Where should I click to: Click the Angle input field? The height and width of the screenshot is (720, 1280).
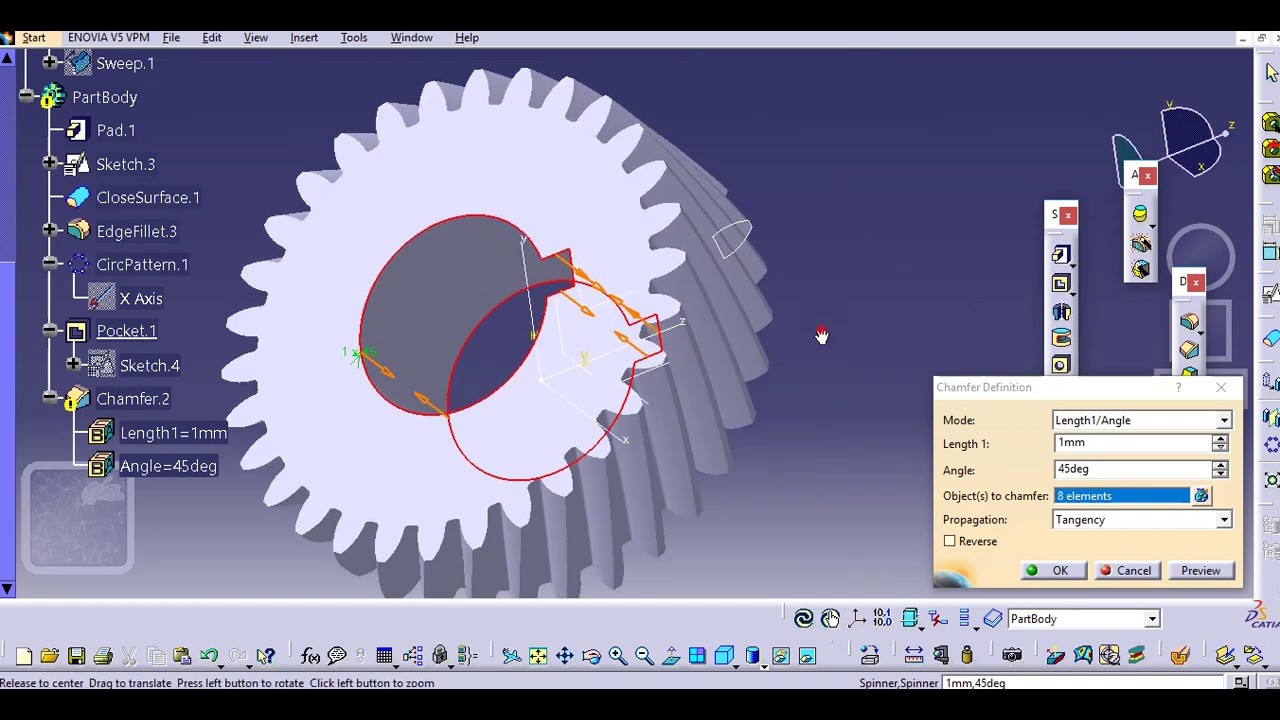(x=1132, y=469)
